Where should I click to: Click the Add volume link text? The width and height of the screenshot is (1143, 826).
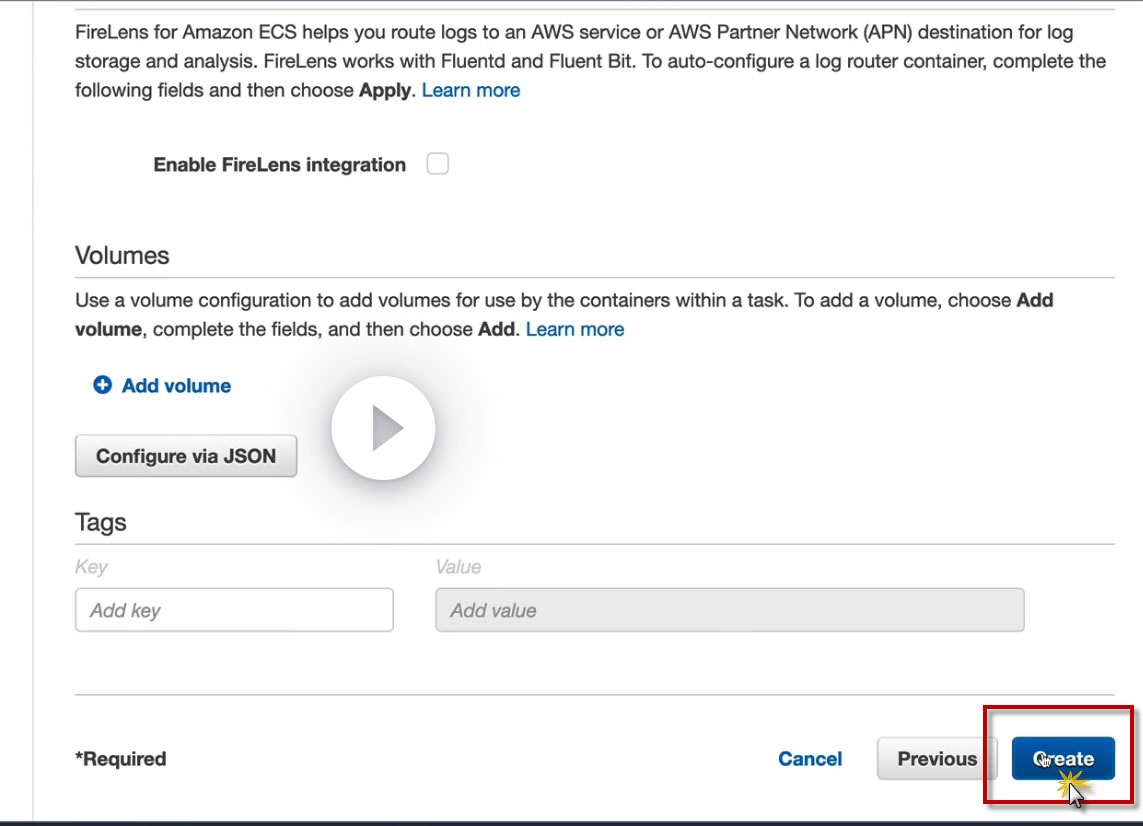point(176,385)
